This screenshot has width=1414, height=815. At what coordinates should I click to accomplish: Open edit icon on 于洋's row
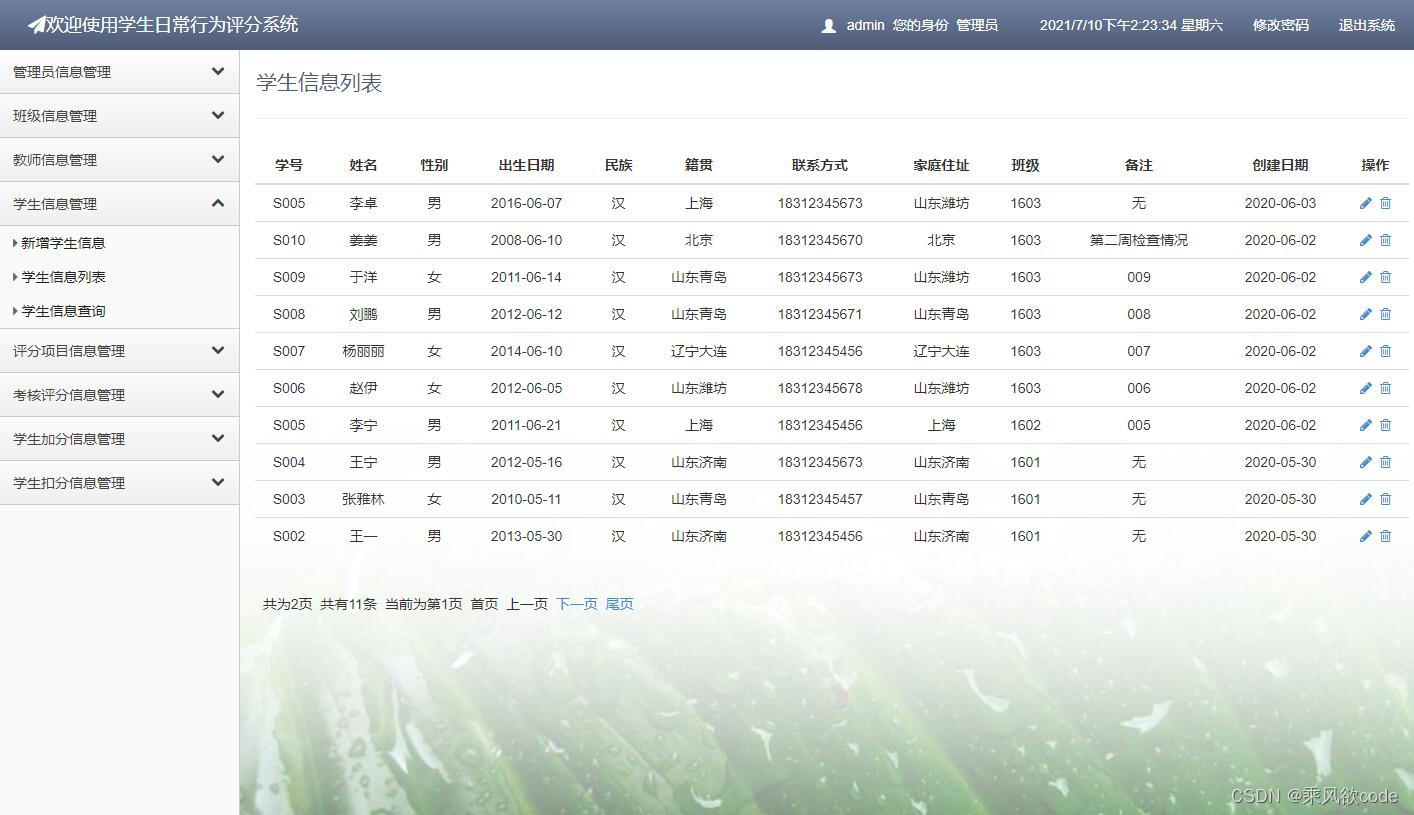pos(1365,277)
